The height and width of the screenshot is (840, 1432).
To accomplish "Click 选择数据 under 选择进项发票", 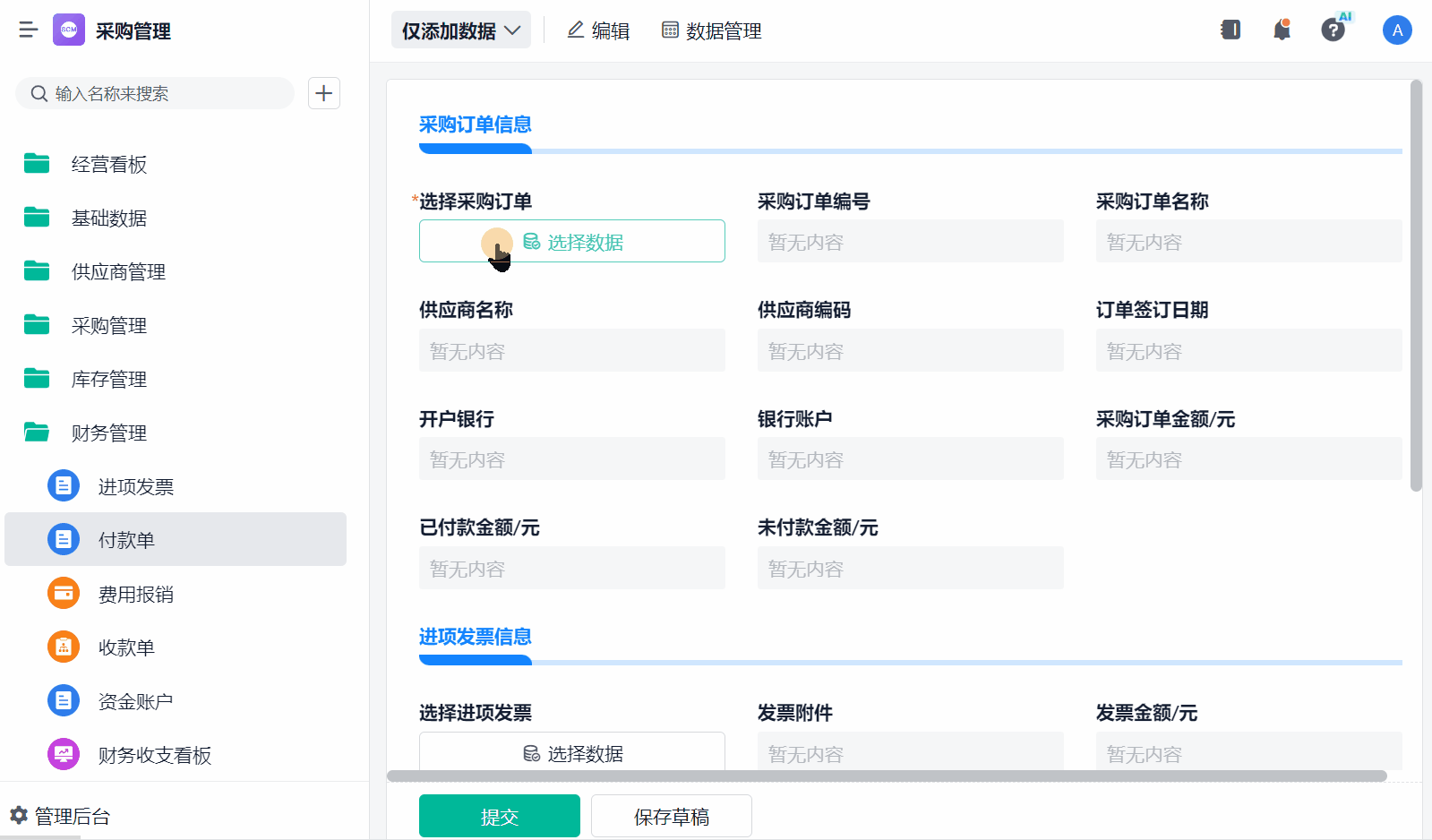I will point(572,752).
